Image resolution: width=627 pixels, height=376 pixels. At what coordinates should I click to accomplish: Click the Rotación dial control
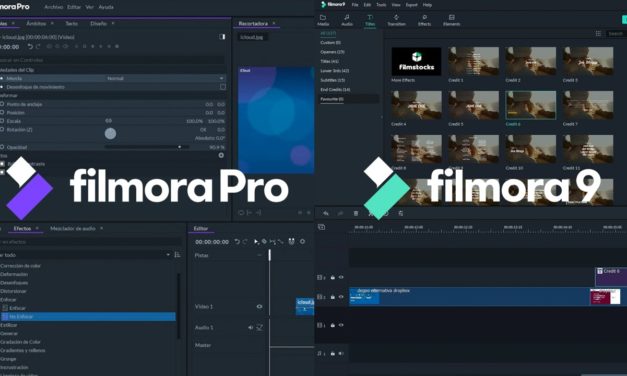(110, 134)
